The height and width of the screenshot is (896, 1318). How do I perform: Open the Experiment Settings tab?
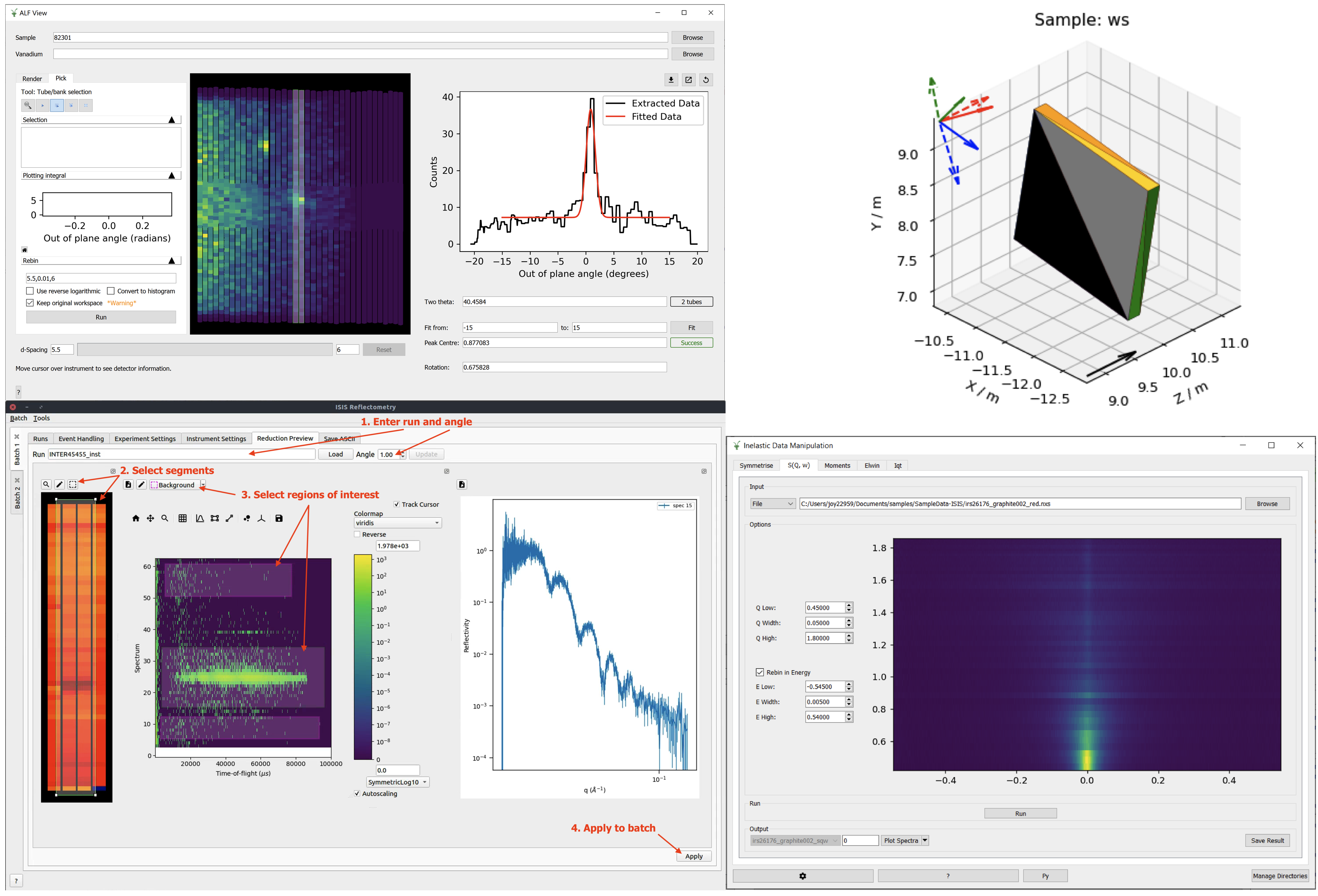point(145,438)
